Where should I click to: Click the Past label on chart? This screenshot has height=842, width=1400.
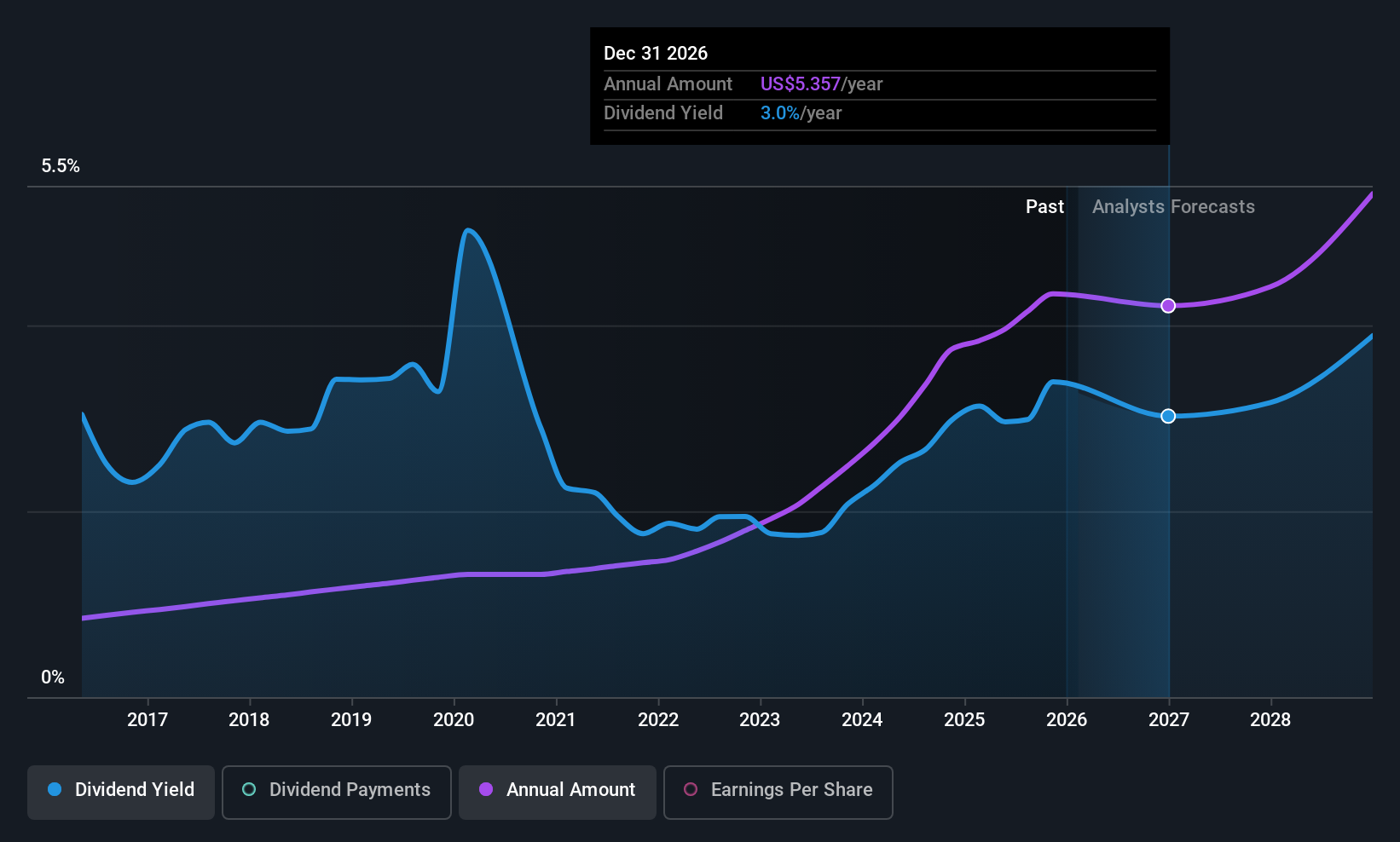coord(1044,207)
